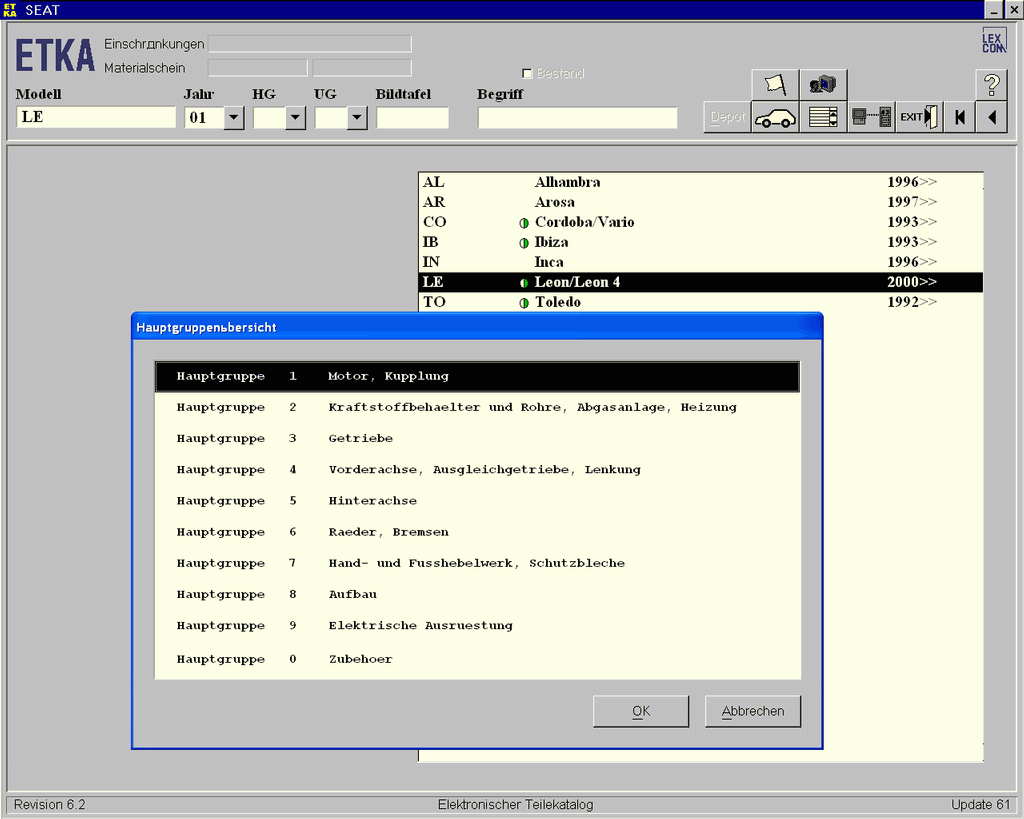Viewport: 1024px width, 819px height.
Task: Click the EXIT door icon
Action: tap(920, 118)
